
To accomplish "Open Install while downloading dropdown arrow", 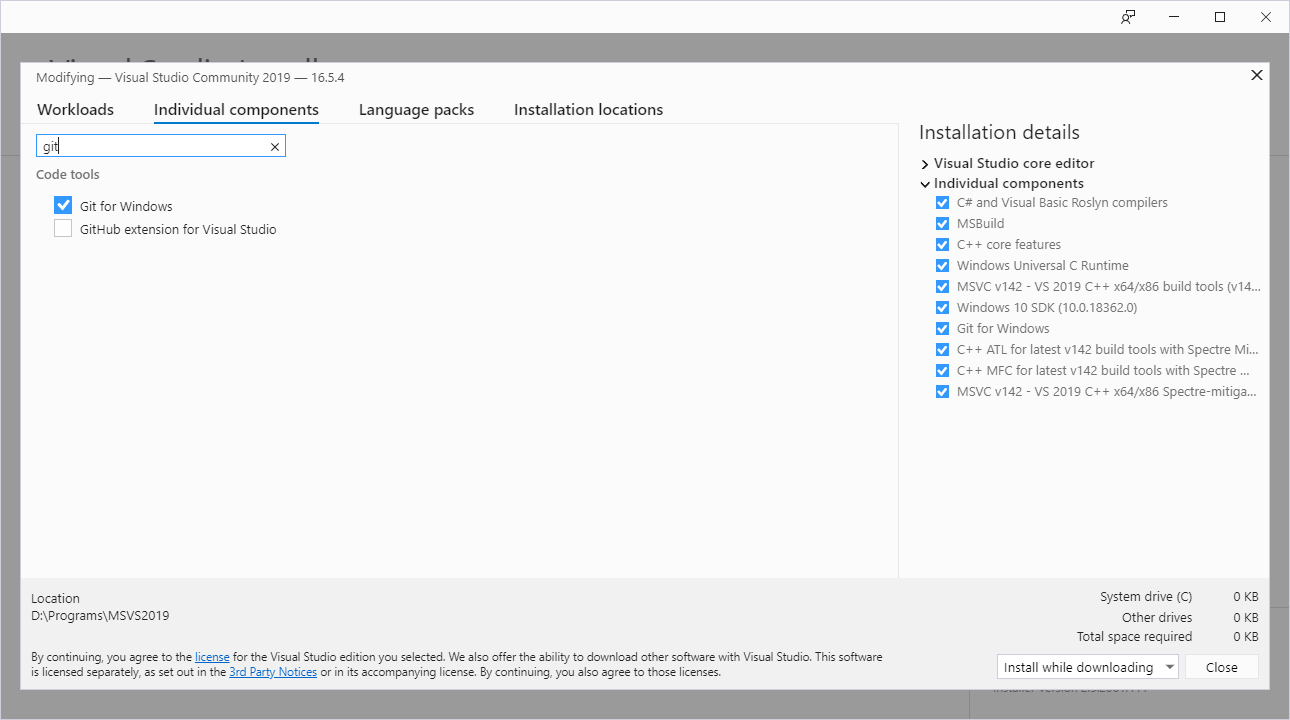I will coord(1169,667).
